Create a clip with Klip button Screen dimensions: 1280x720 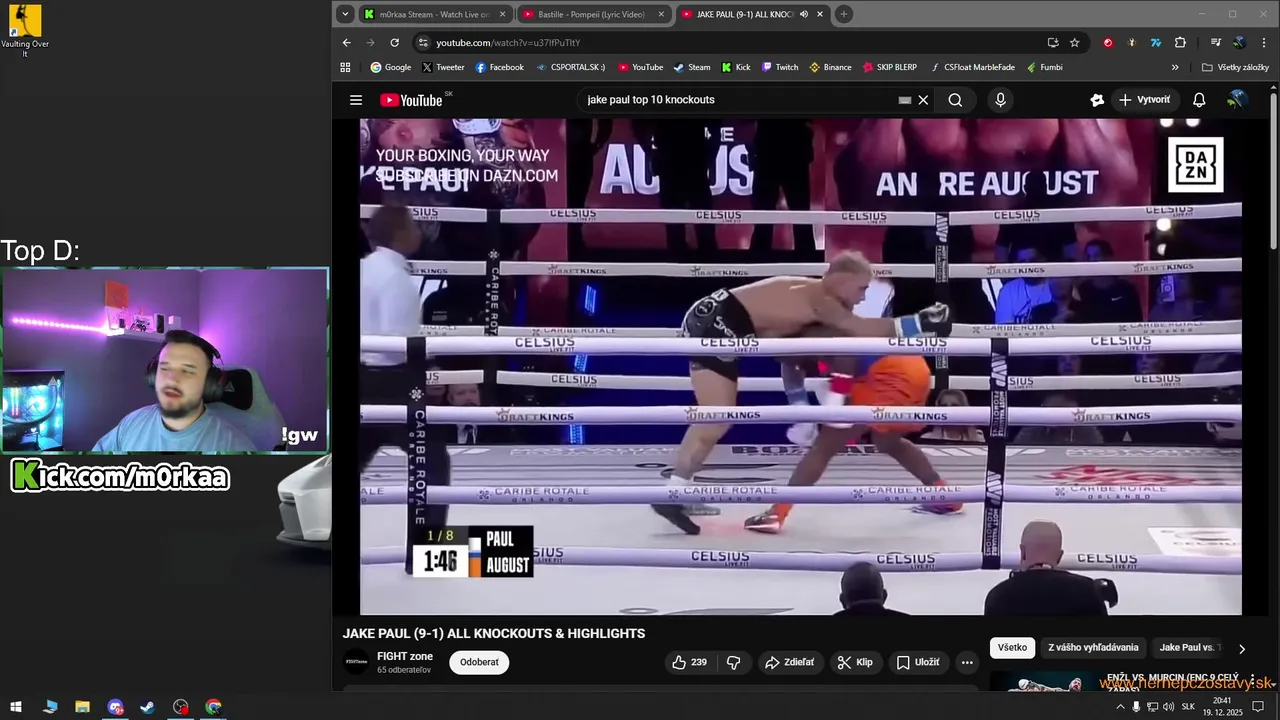coord(855,662)
